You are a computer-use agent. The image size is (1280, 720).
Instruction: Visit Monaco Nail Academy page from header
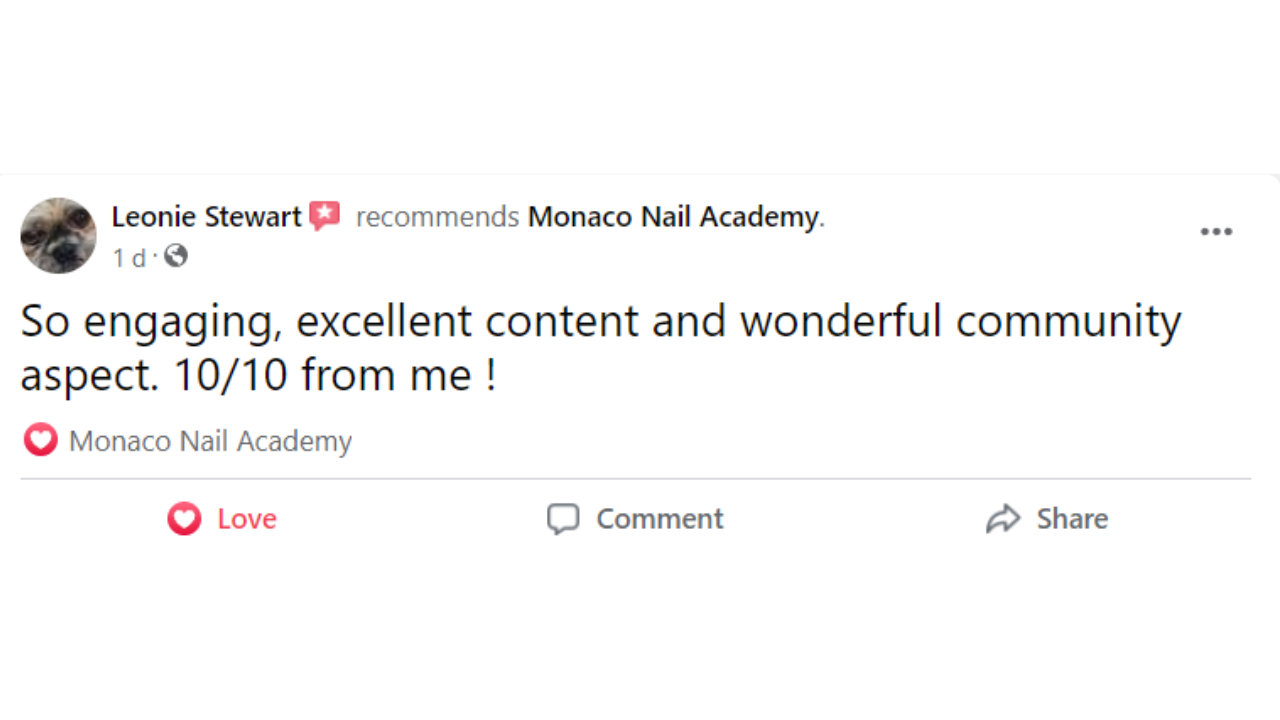pyautogui.click(x=673, y=217)
